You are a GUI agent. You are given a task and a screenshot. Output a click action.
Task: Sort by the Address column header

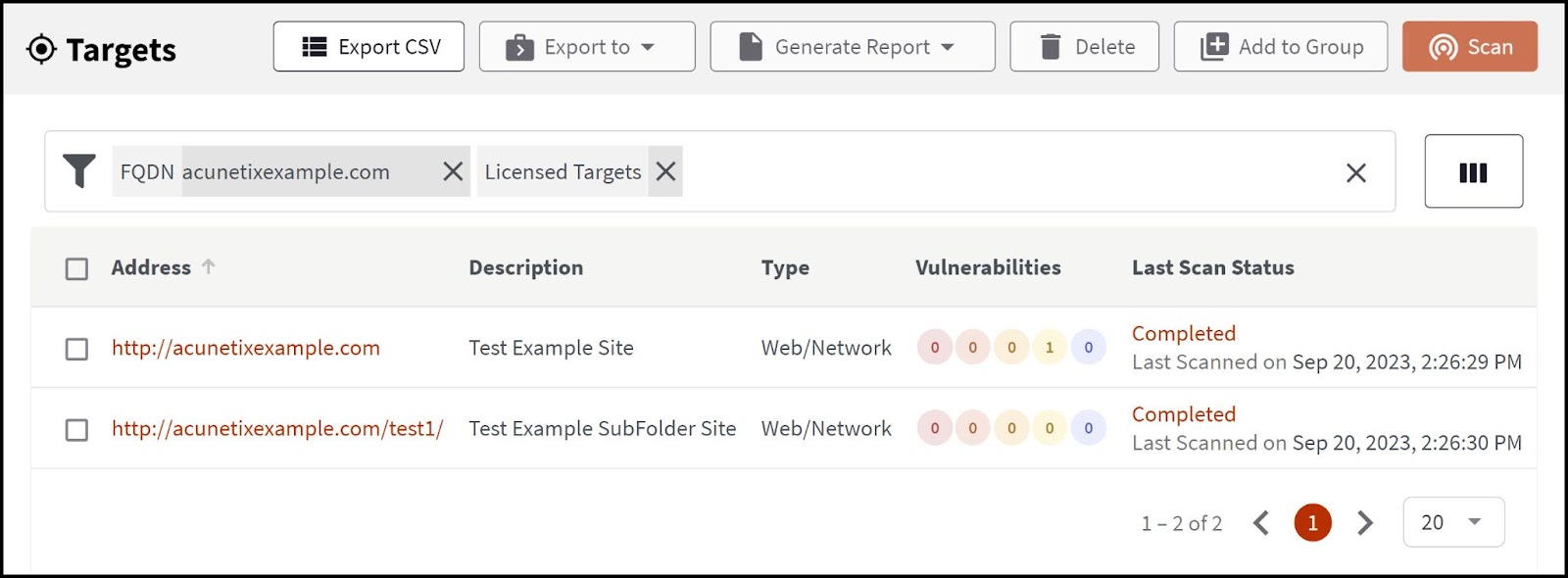pos(152,267)
